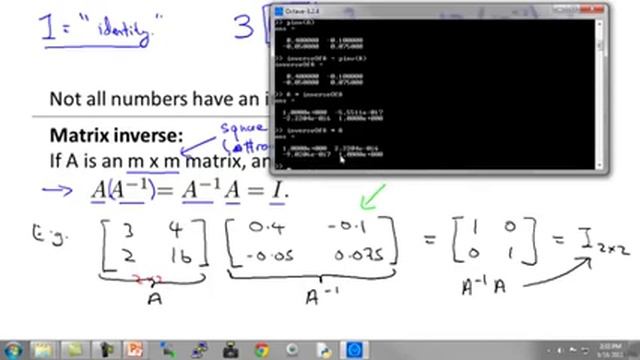Click the flag icon in the system tray
Viewport: 640px width, 360px height.
coord(573,350)
